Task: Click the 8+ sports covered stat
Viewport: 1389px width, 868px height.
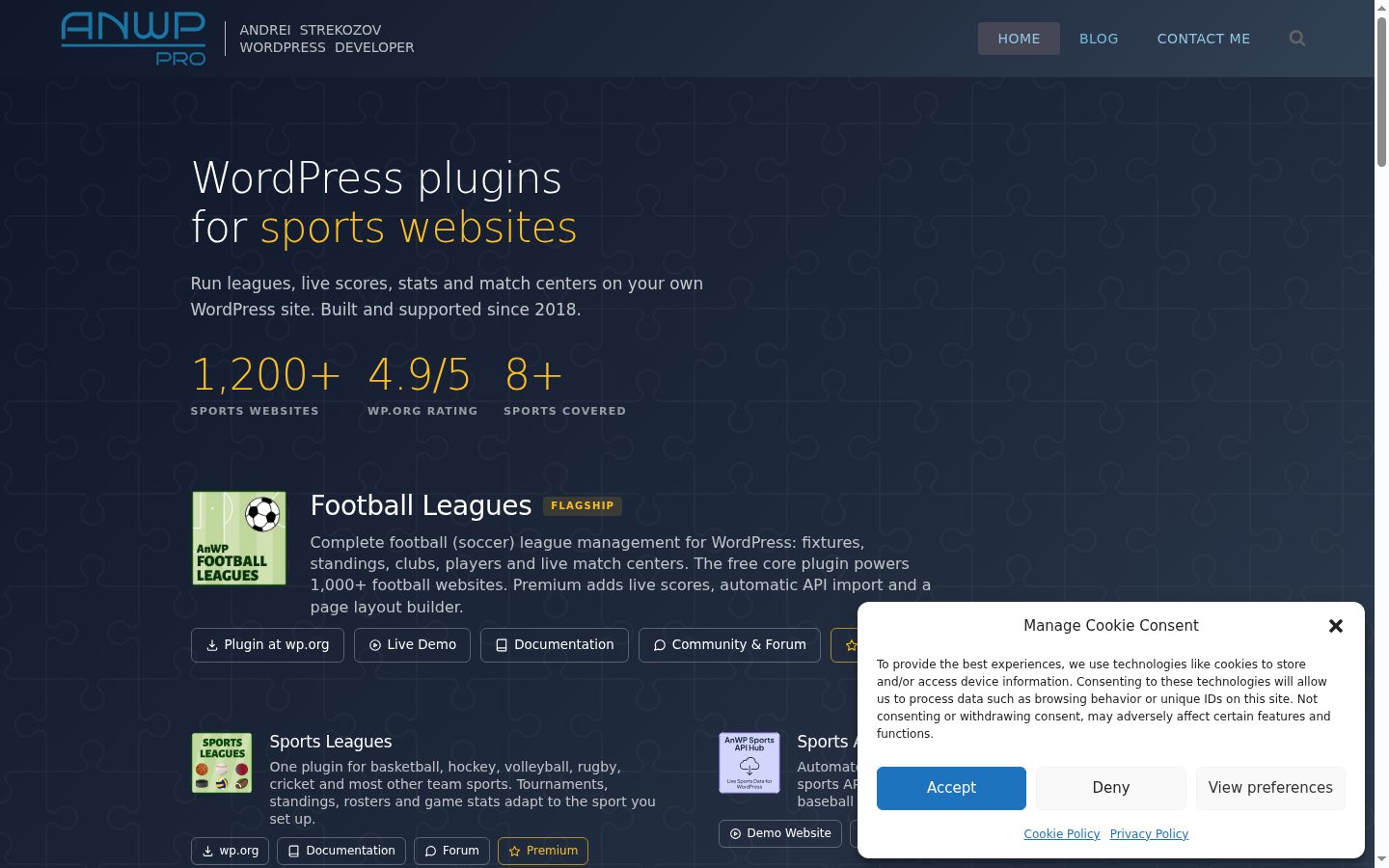Action: (564, 386)
